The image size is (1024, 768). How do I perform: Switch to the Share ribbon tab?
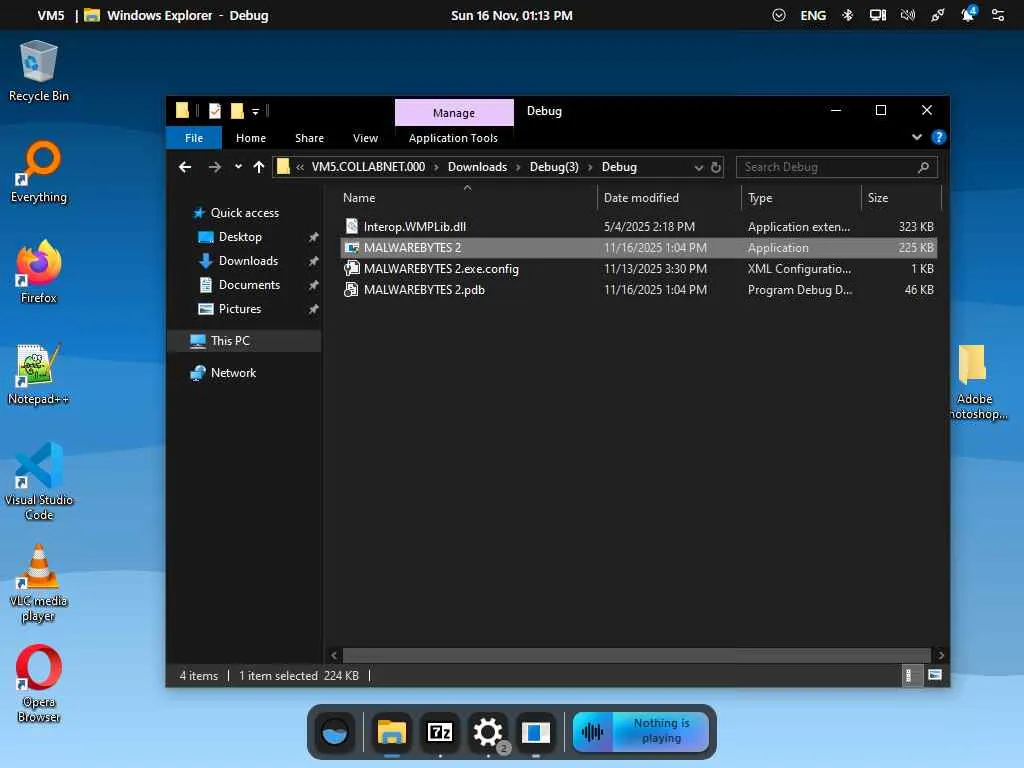point(309,138)
